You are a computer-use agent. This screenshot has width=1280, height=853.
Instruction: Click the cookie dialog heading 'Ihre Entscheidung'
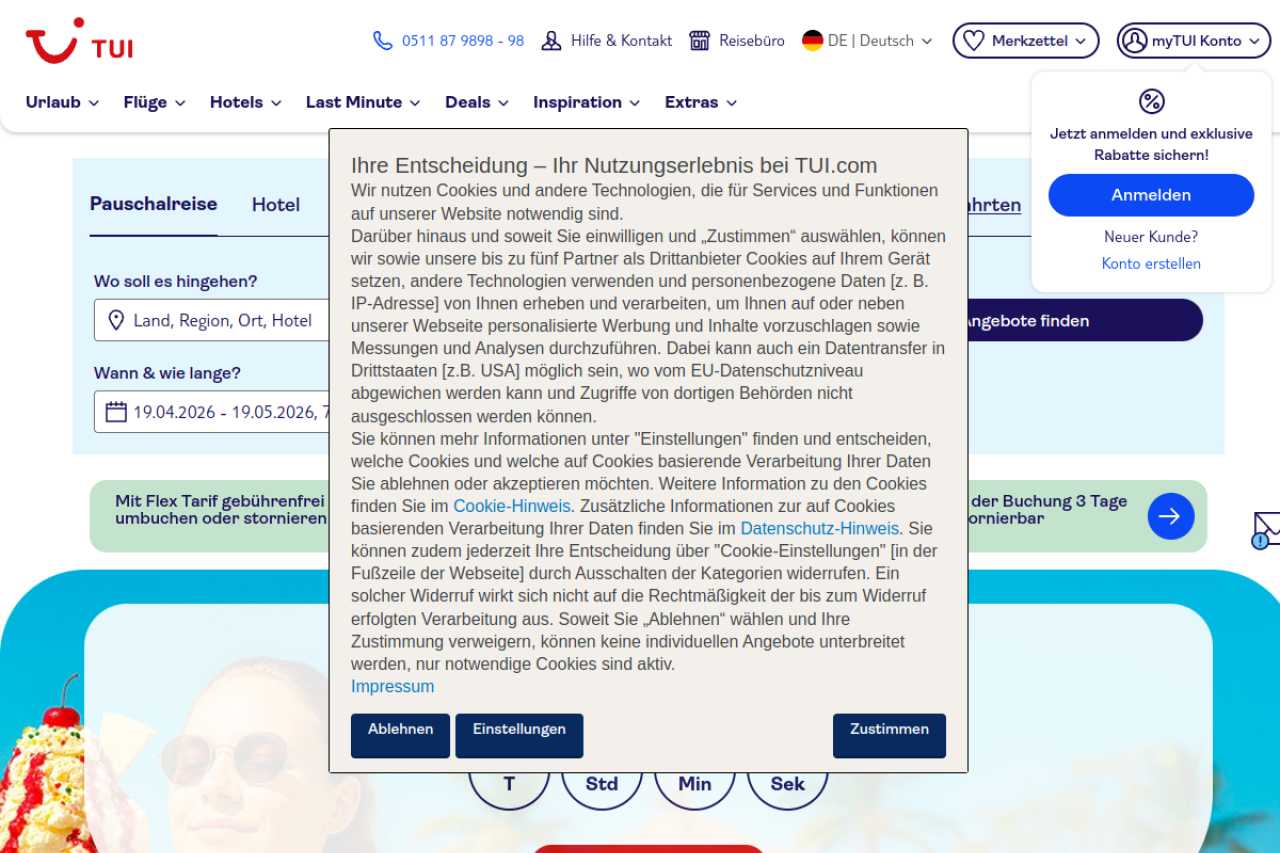click(x=614, y=166)
